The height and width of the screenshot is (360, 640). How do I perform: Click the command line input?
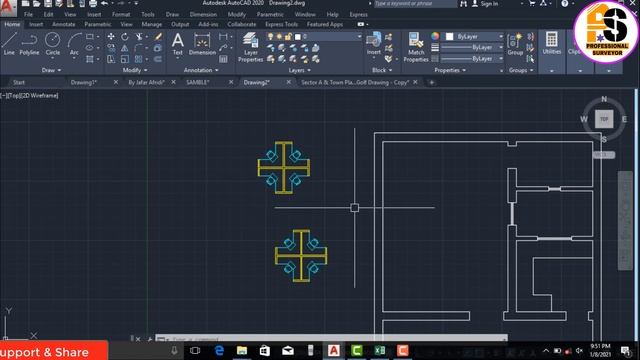click(x=331, y=339)
